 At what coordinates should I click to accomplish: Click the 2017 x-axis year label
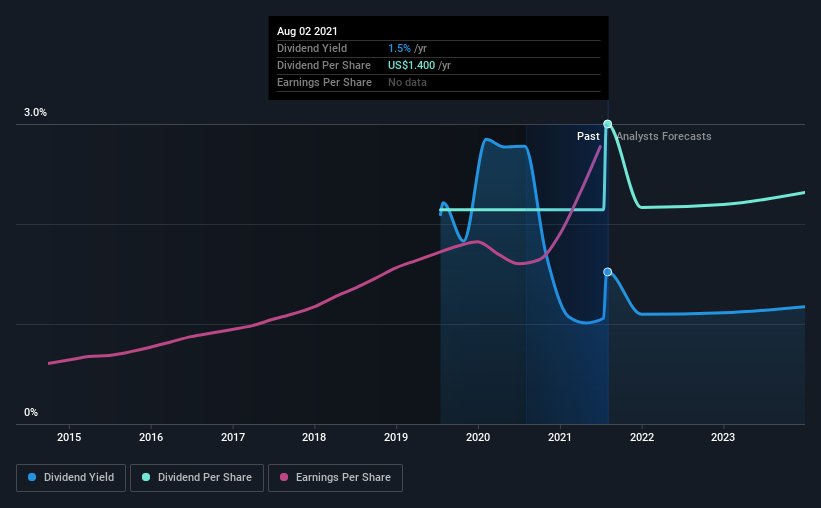point(233,437)
